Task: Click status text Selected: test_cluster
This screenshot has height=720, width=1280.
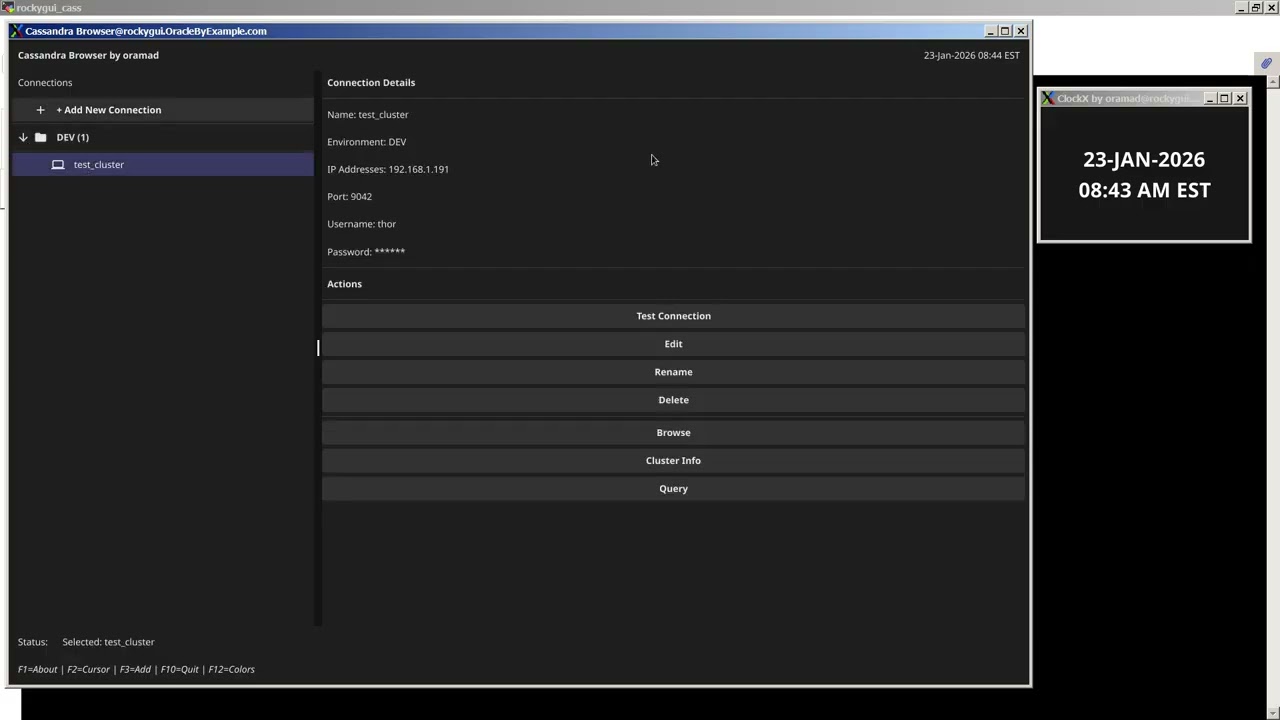Action: [x=108, y=642]
